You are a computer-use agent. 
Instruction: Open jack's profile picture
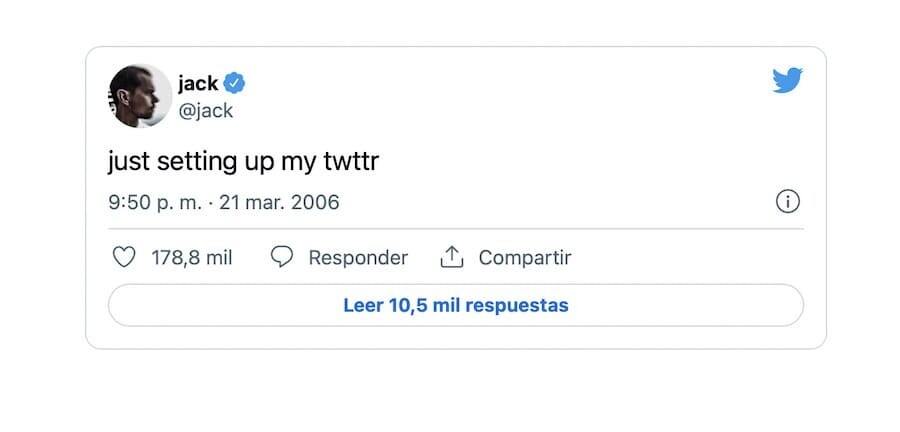140,96
